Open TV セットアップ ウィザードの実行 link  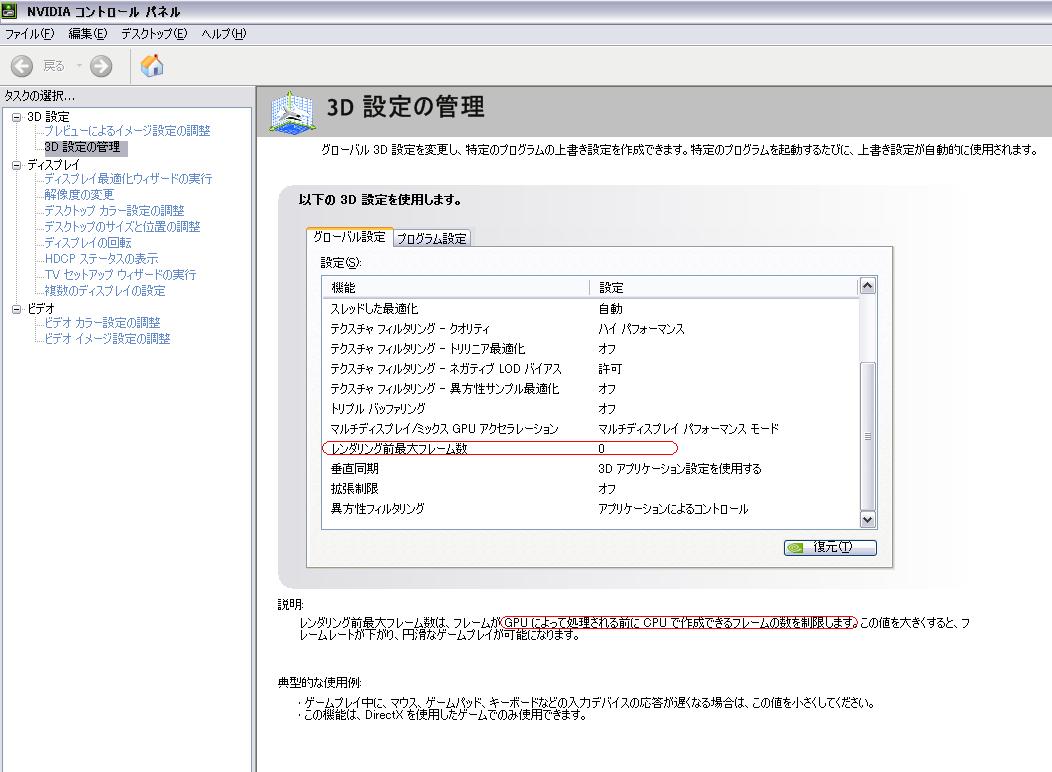(120, 275)
